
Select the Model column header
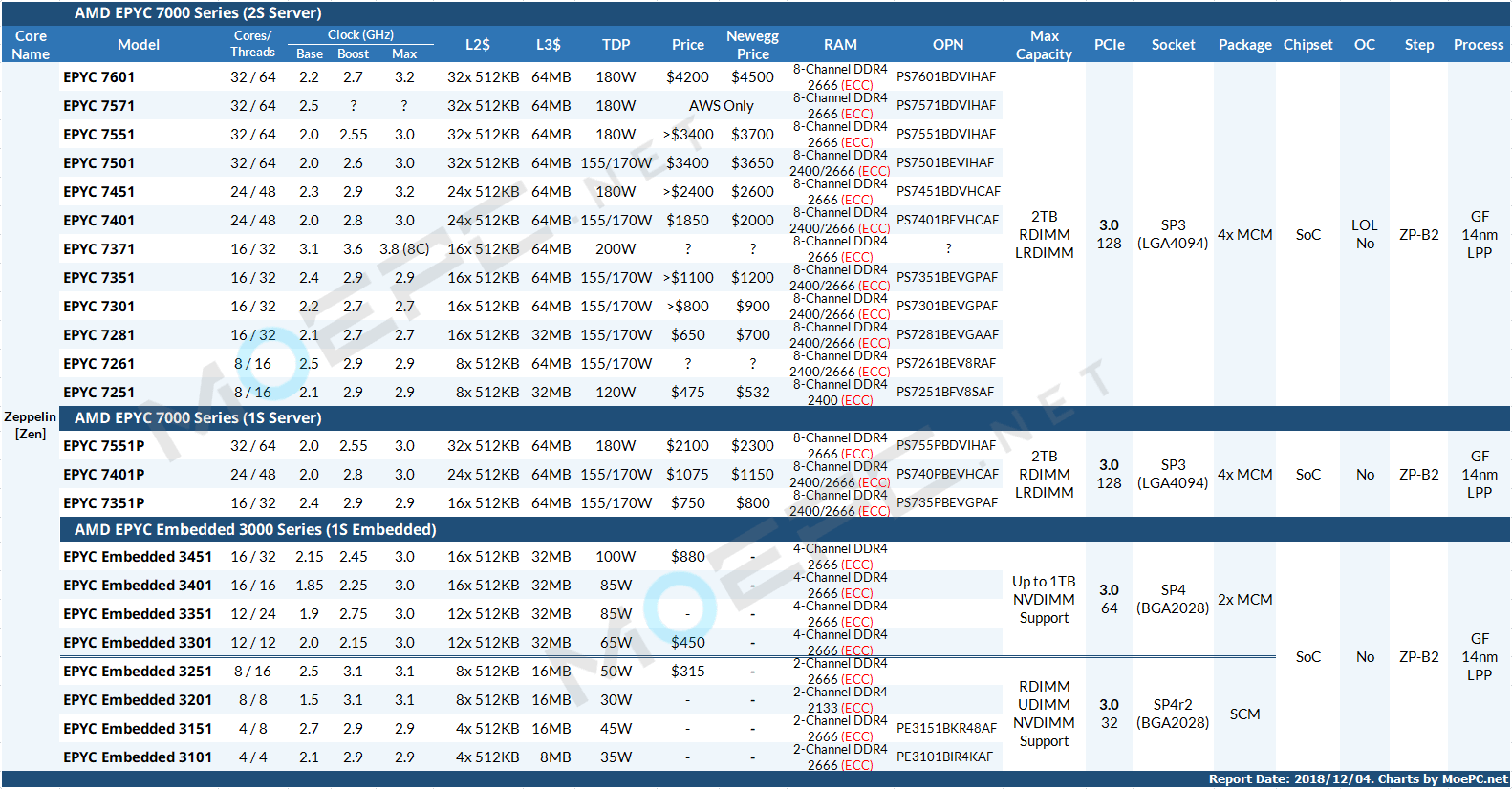[139, 45]
